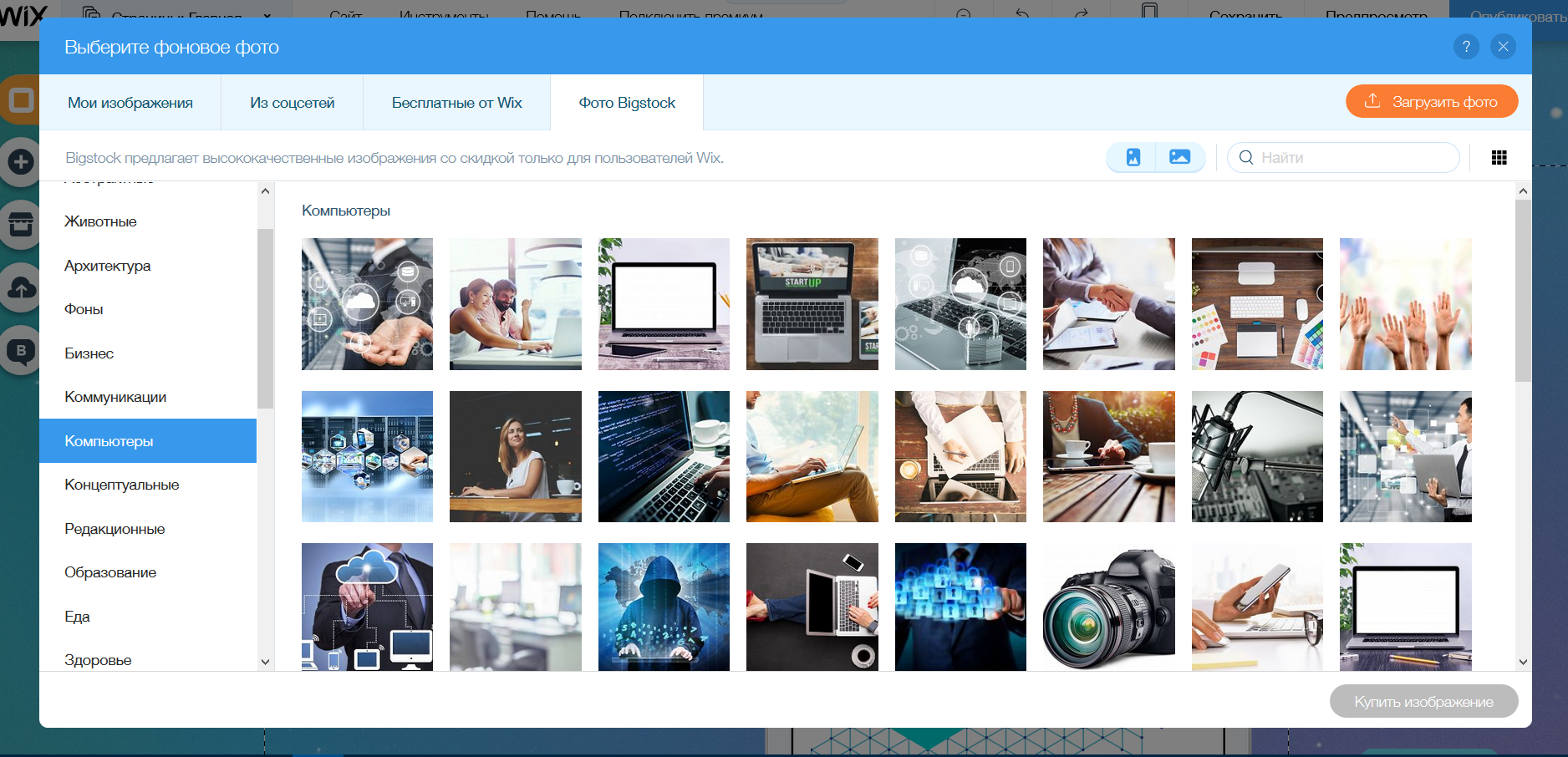Open Wix editor background square icon
Image resolution: width=1568 pixels, height=757 pixels.
21,100
